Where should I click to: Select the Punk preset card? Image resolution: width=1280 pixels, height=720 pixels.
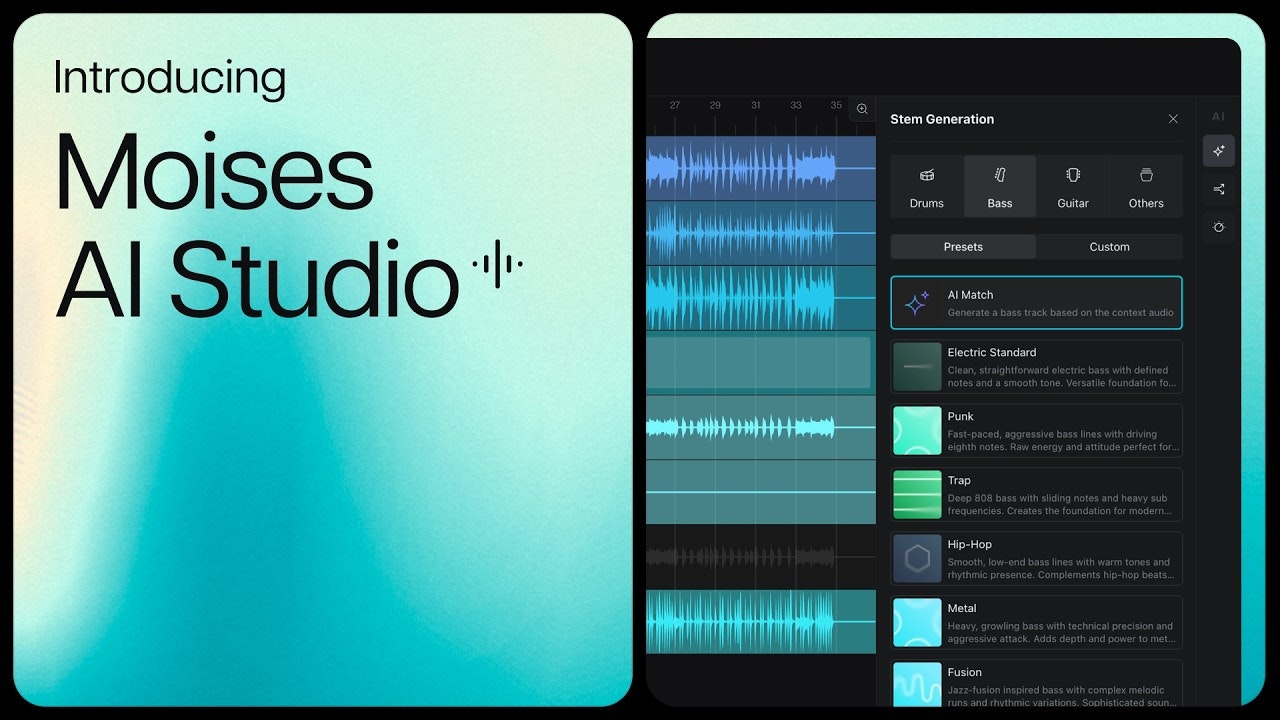[1036, 430]
